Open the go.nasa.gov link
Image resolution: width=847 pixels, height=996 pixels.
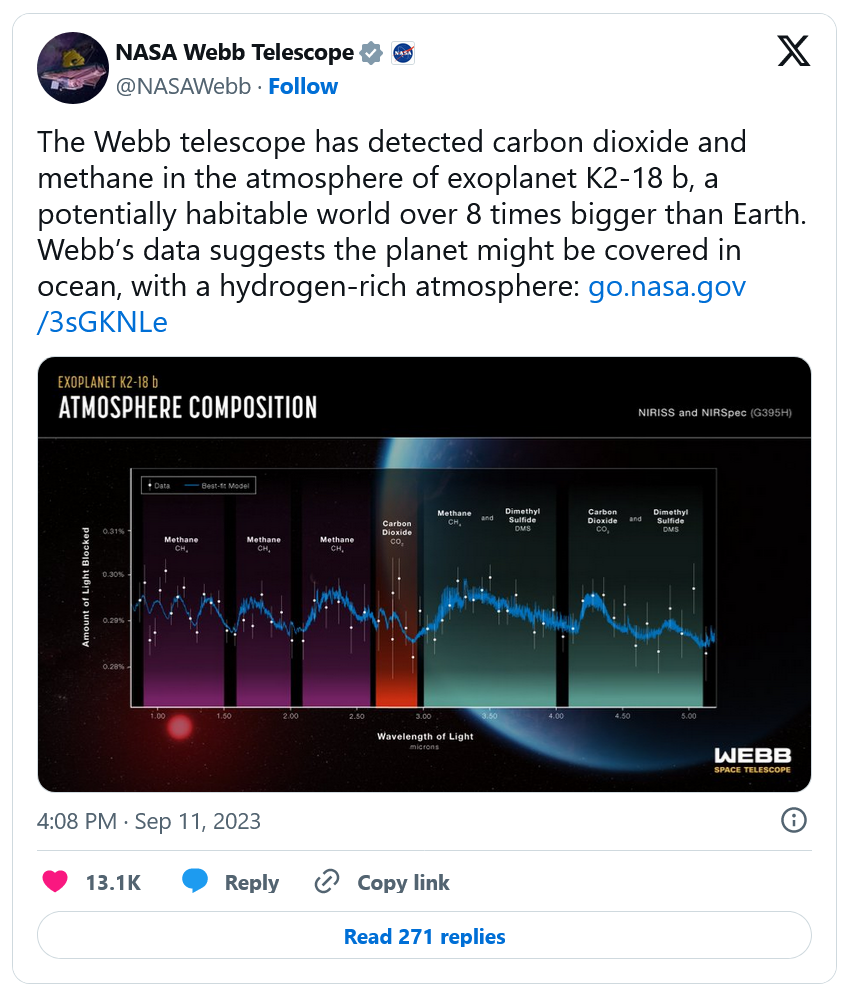tap(666, 287)
